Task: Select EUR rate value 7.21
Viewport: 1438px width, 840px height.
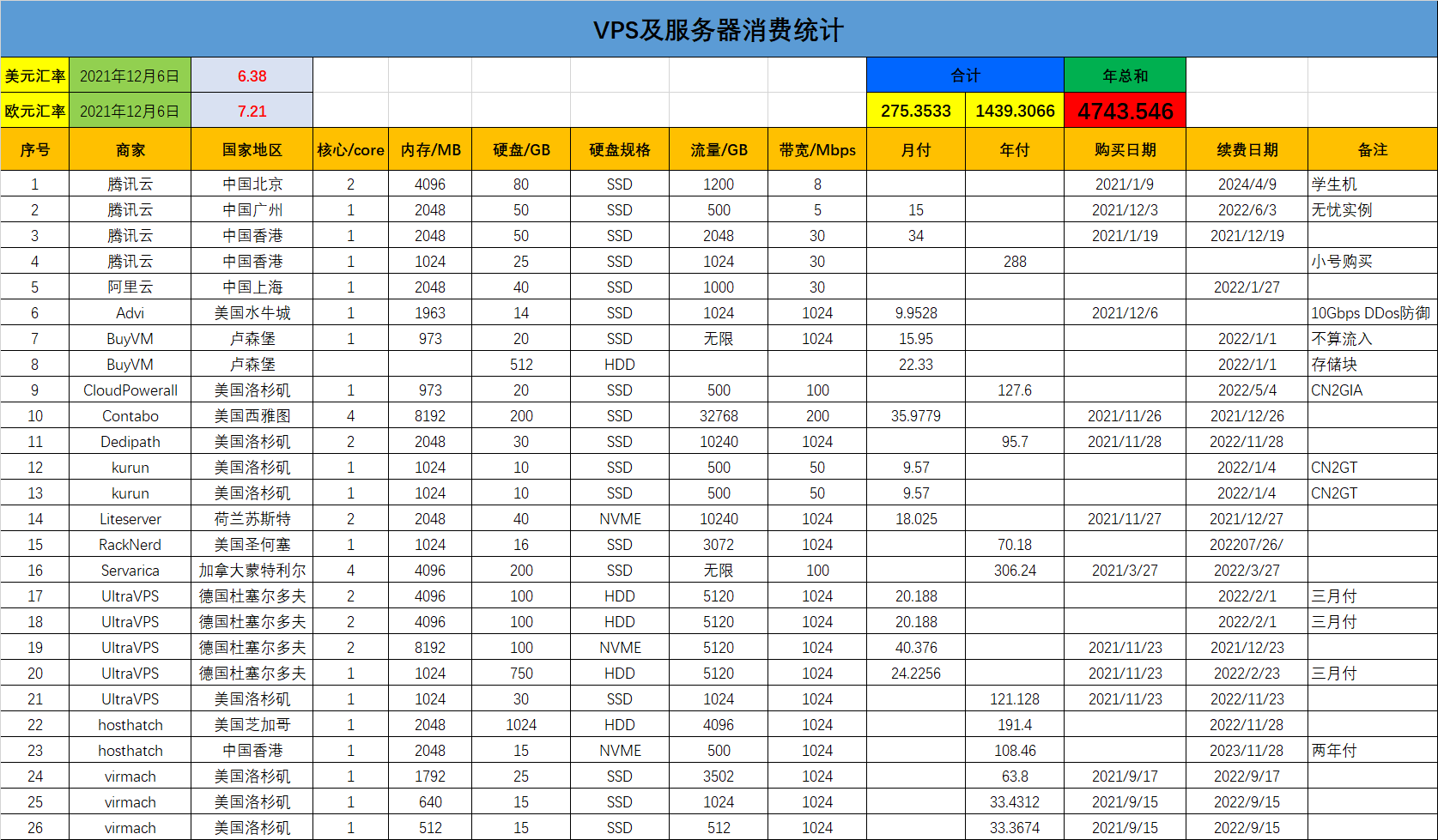Action: [252, 111]
